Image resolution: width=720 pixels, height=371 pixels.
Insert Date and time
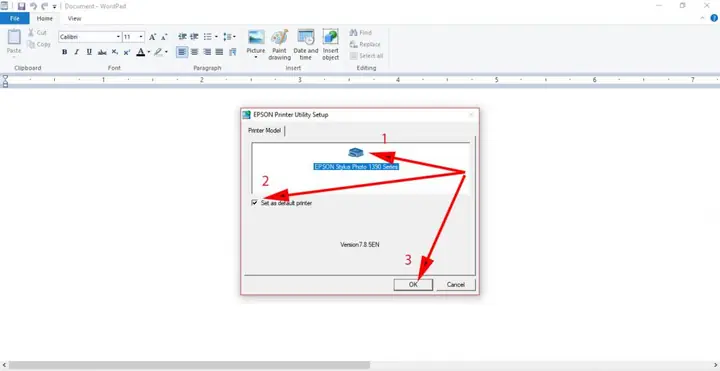(306, 45)
